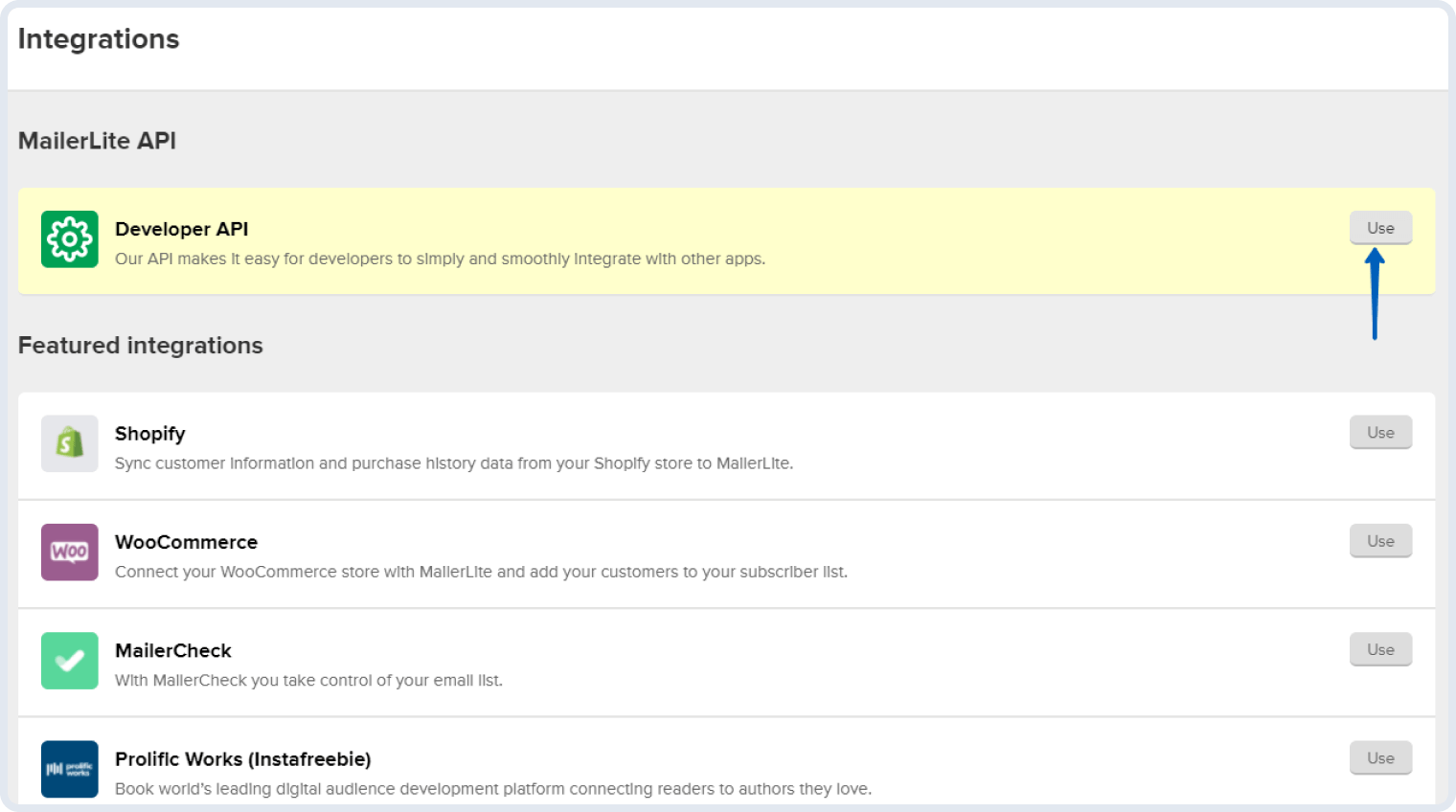This screenshot has height=812, width=1456.
Task: Click the Prolific Works logo icon
Action: coord(69,769)
